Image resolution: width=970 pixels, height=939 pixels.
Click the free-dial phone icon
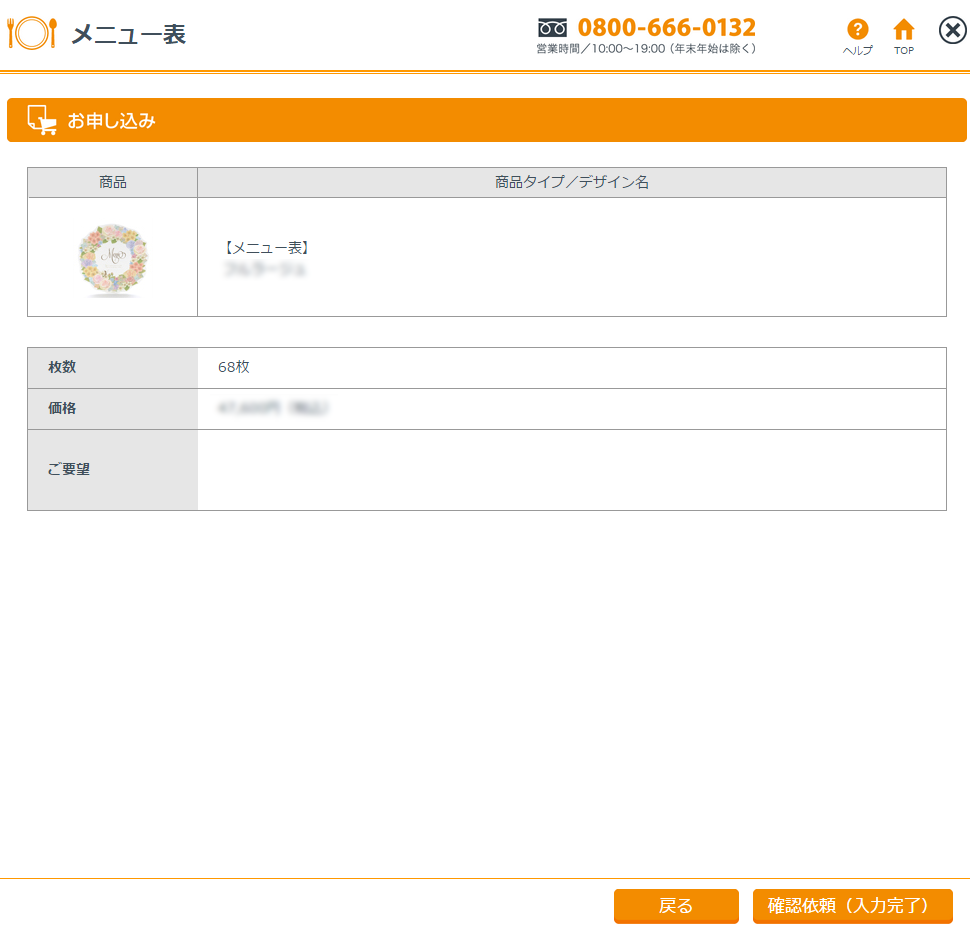point(552,27)
